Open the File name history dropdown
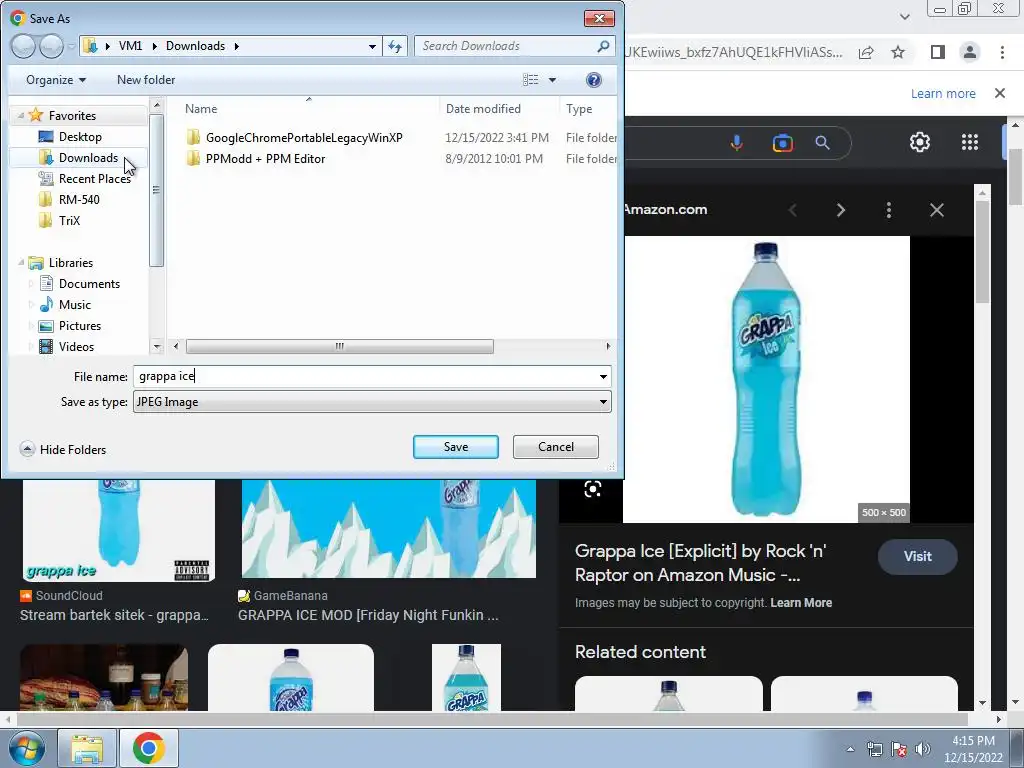 pyautogui.click(x=603, y=376)
